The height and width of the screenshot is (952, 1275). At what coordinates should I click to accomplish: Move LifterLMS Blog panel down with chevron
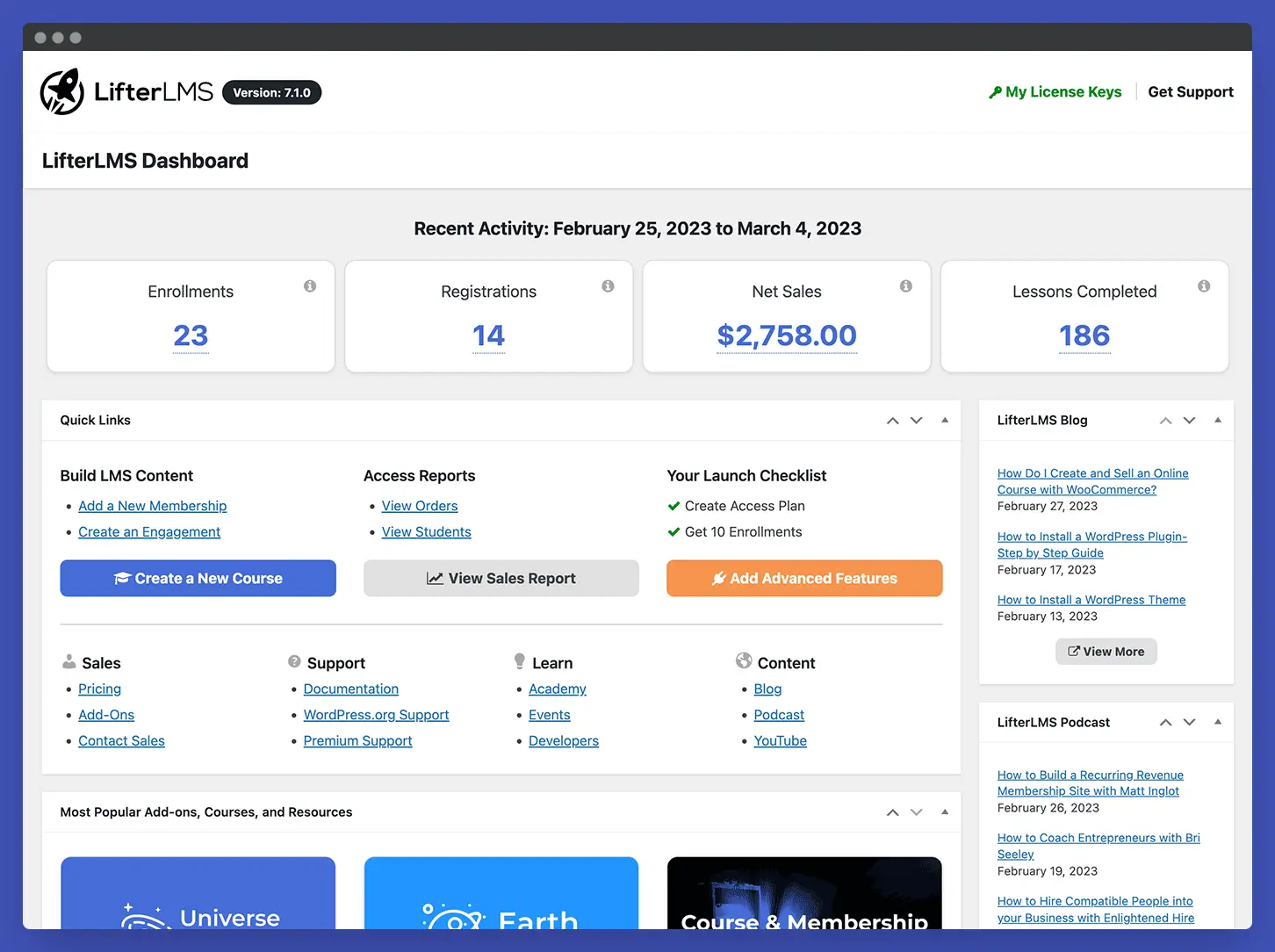pos(1190,421)
